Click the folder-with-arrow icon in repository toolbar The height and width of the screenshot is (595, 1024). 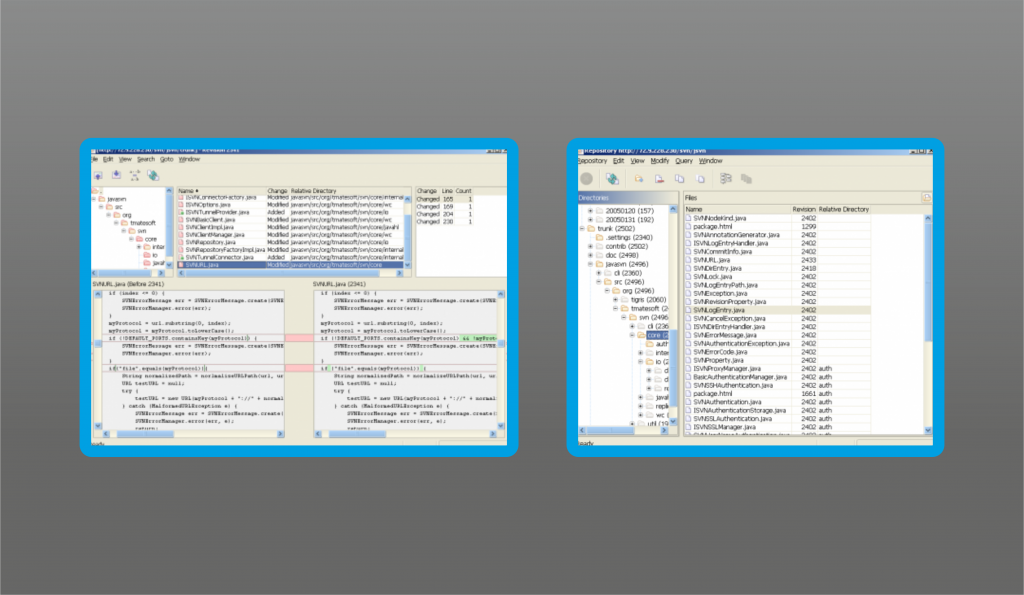[639, 178]
